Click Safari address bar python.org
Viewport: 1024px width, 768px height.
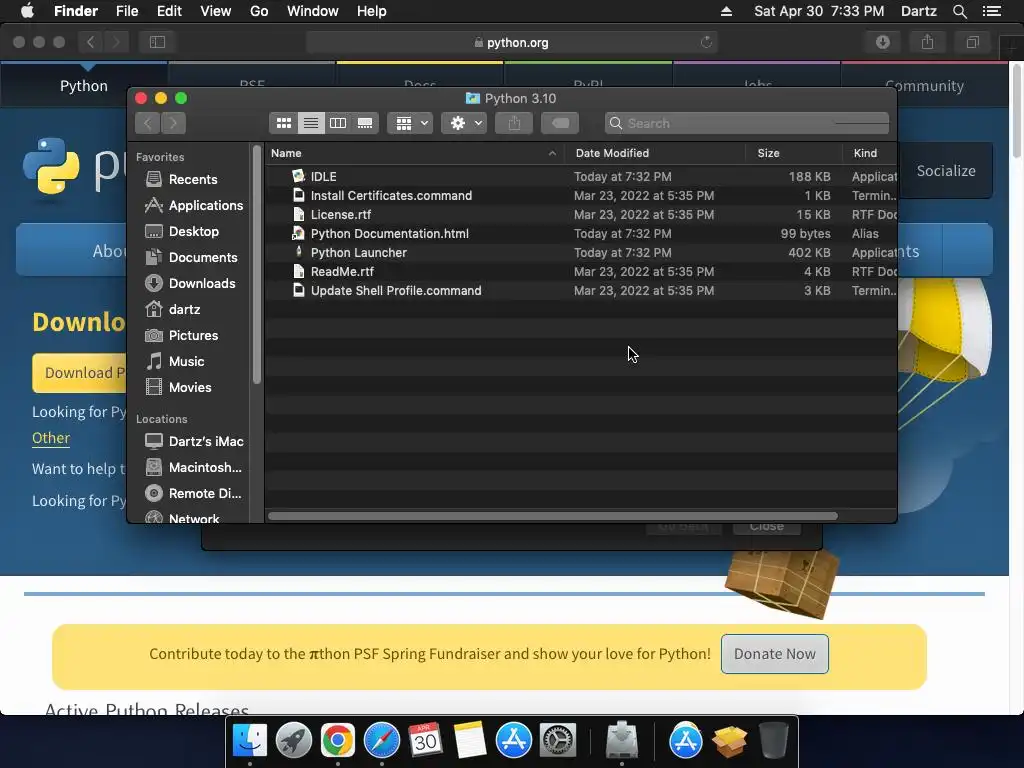tap(511, 42)
